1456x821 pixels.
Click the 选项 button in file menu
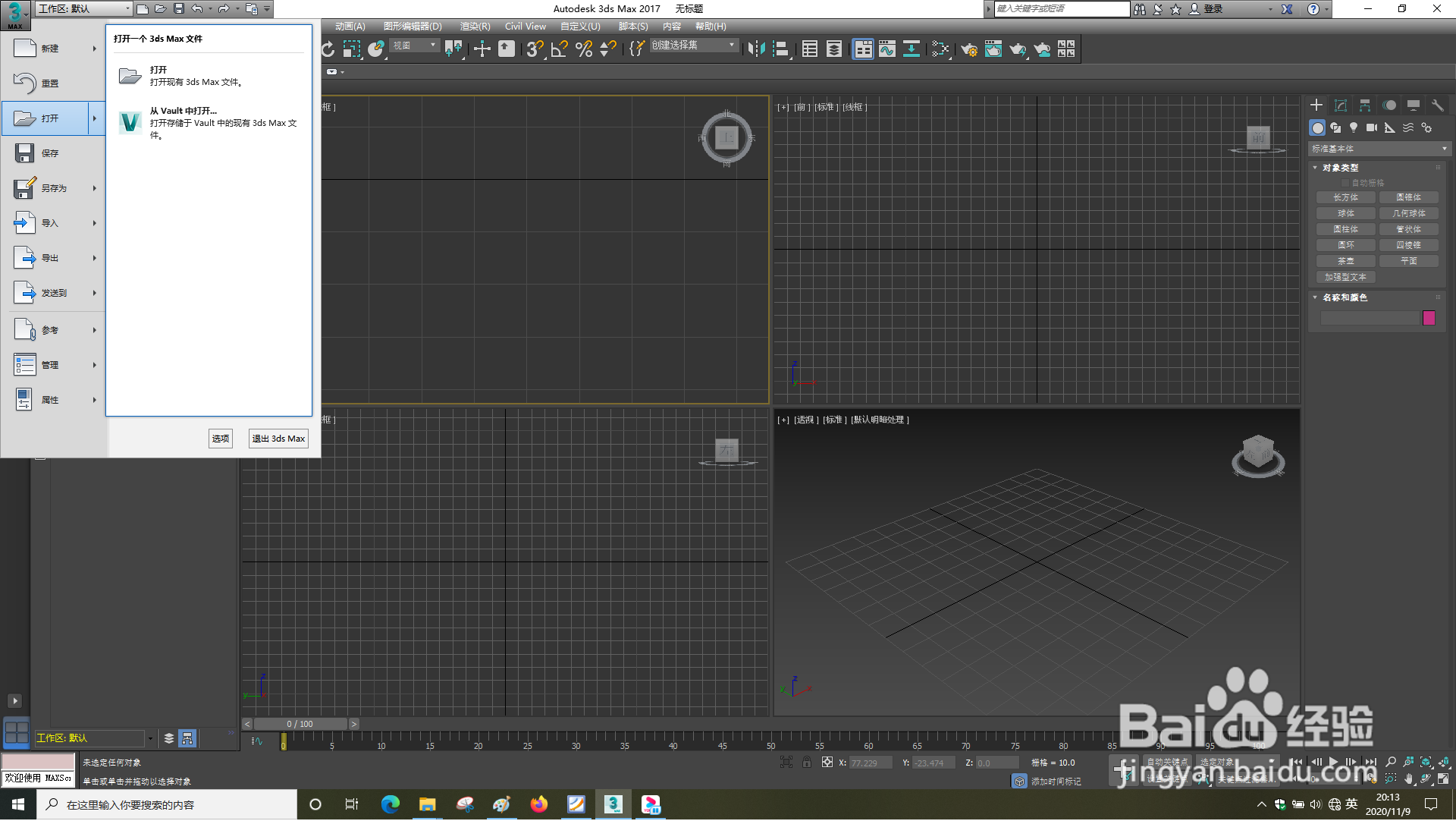(221, 439)
